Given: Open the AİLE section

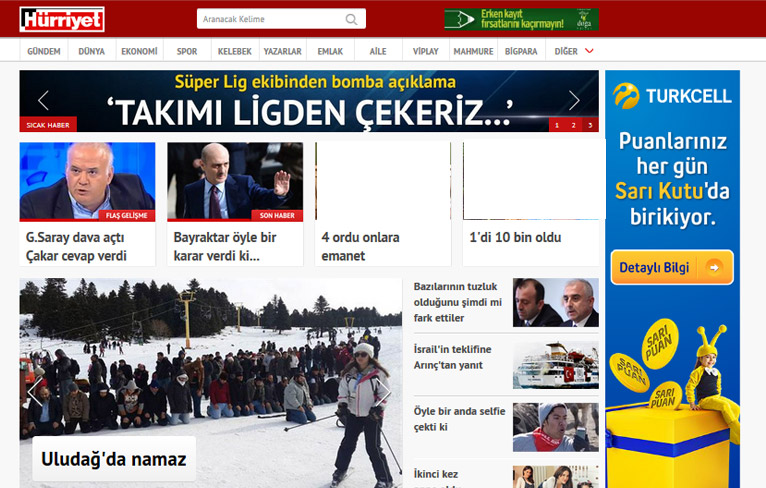Looking at the screenshot, I should (378, 51).
